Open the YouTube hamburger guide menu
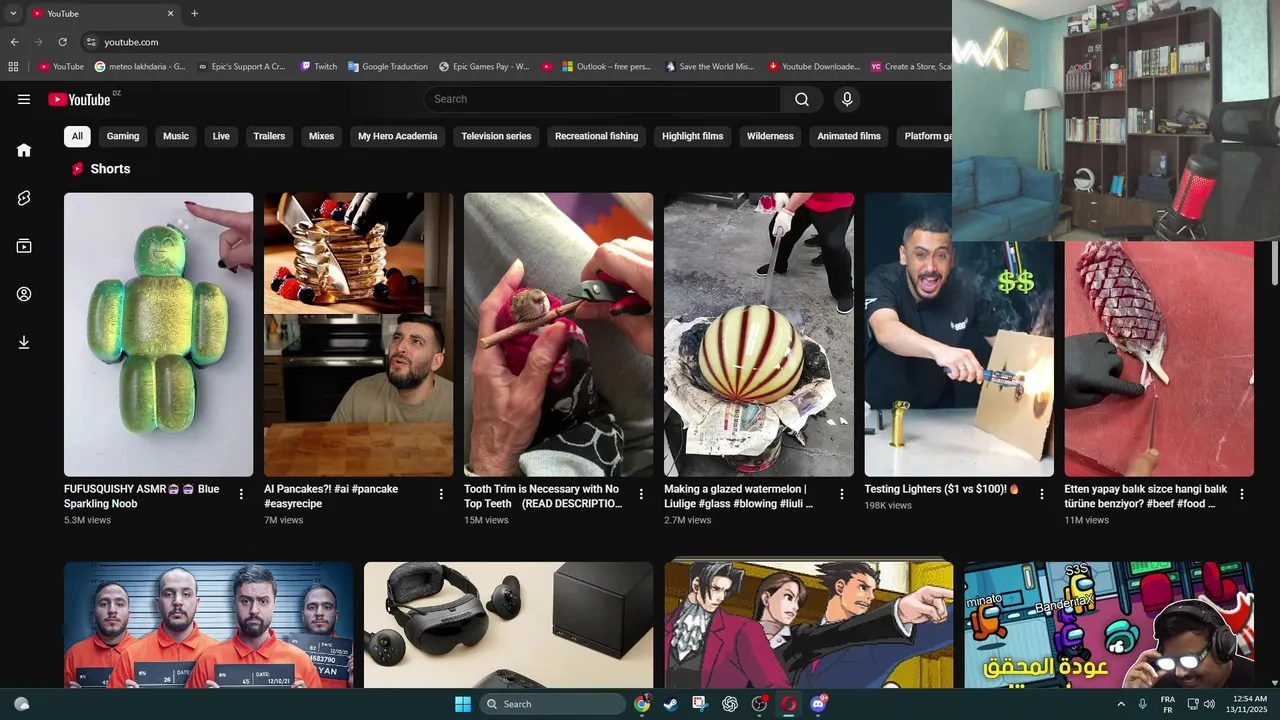1280x720 pixels. [24, 99]
